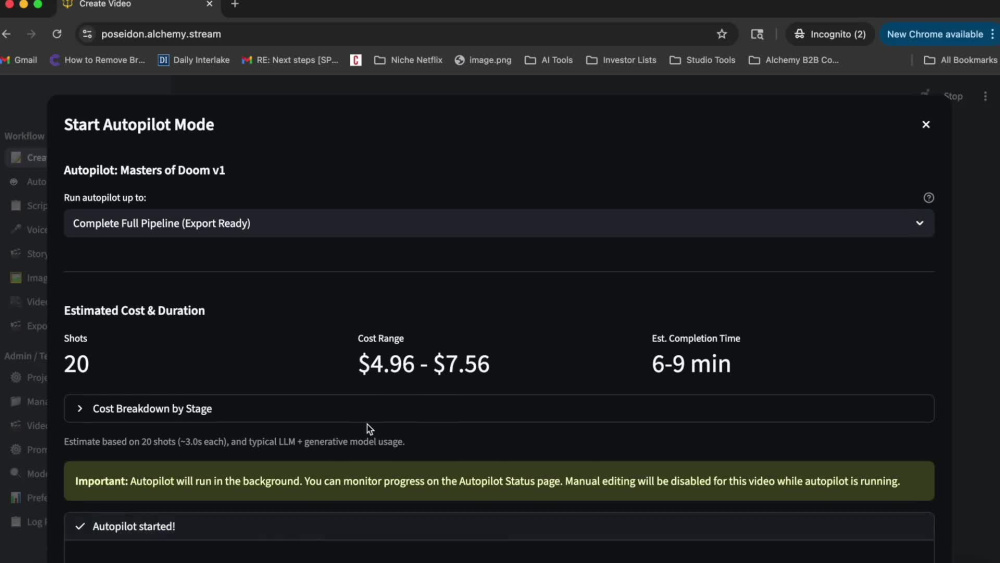Select Voice item in sidebar
This screenshot has width=1000, height=563.
tap(26, 230)
